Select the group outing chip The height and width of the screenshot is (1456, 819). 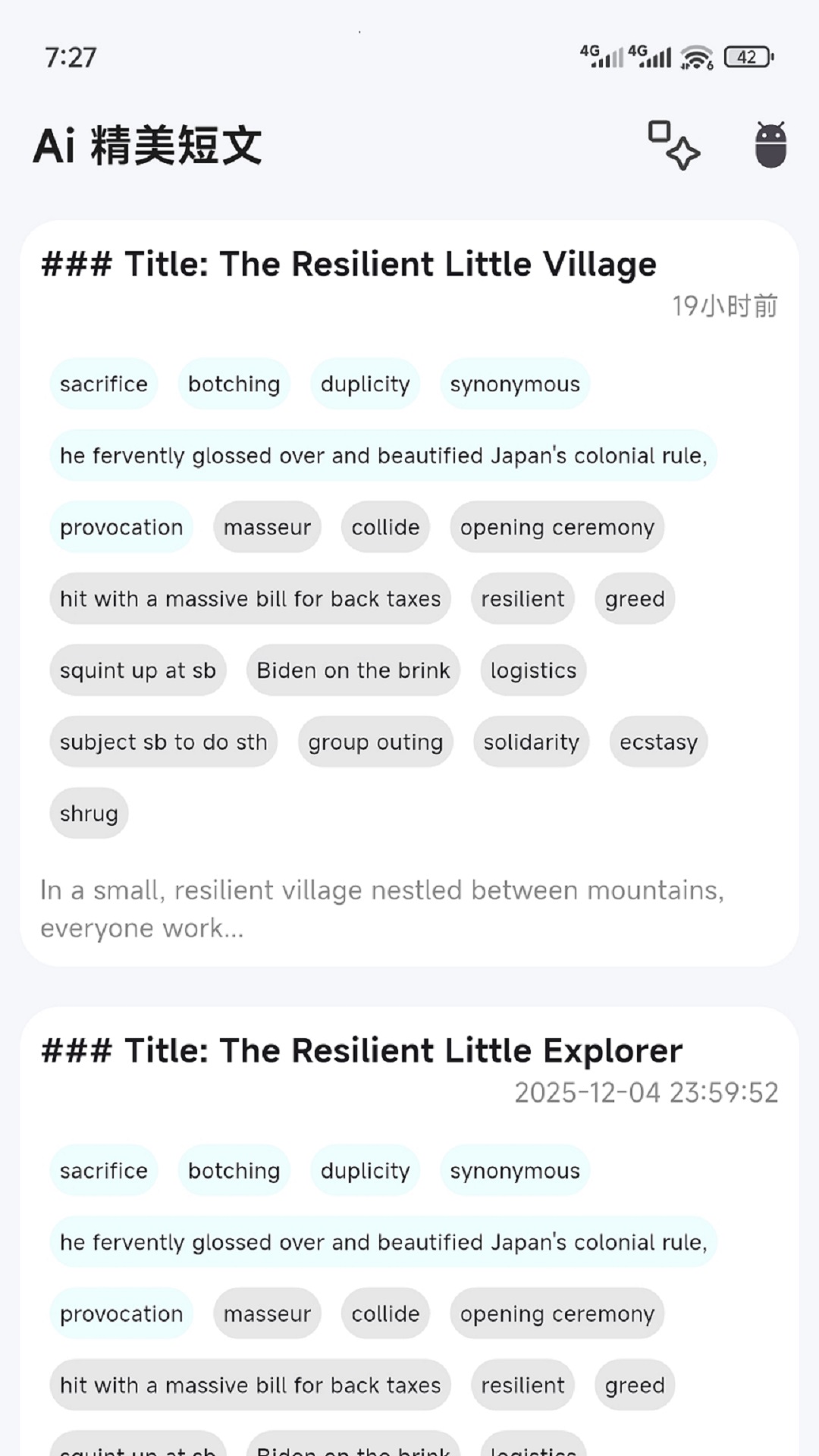[x=375, y=742]
